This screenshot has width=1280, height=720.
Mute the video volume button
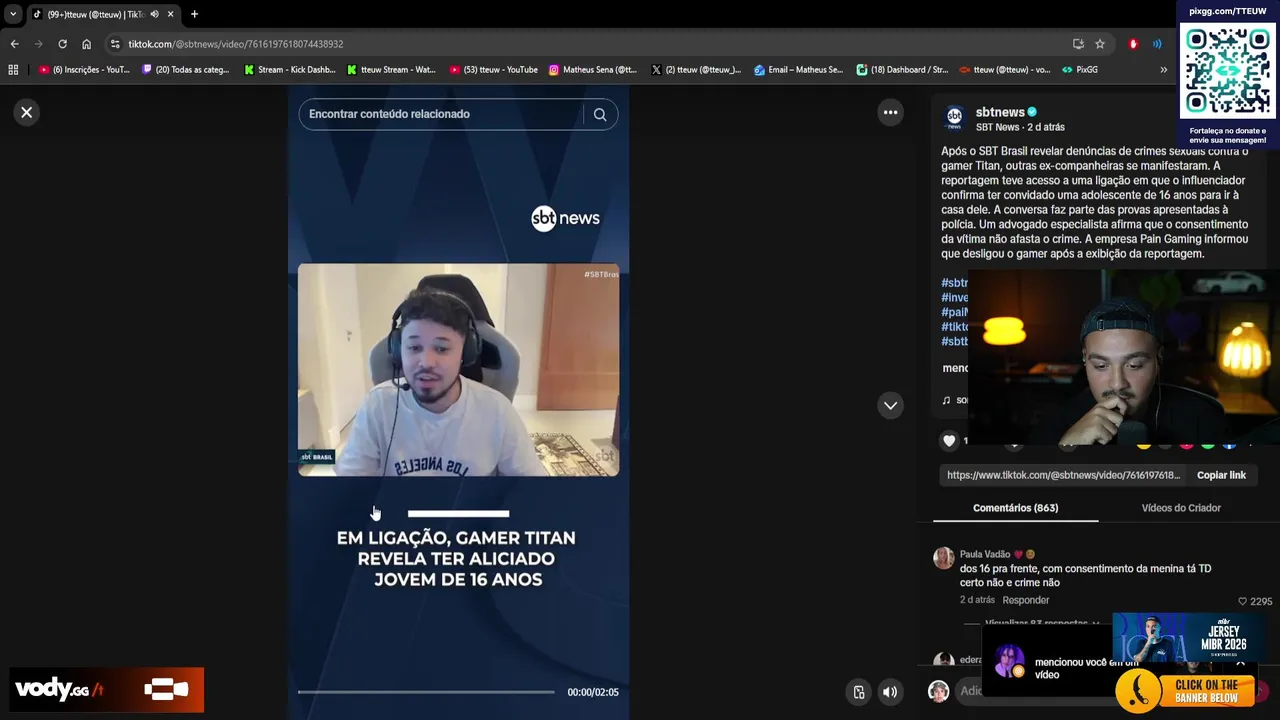(890, 692)
